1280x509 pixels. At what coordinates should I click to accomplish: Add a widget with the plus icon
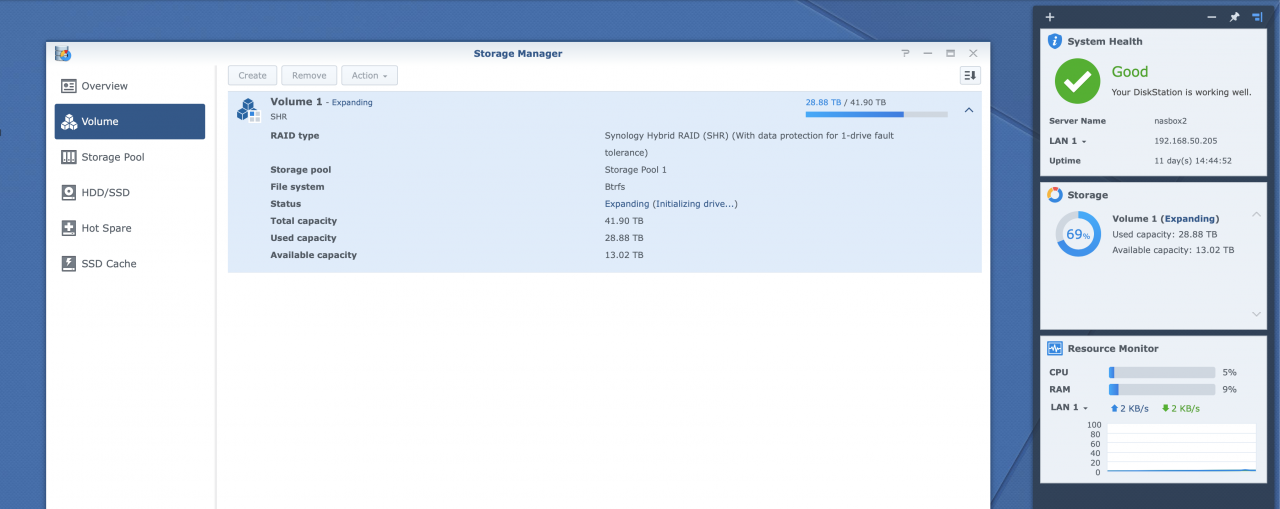(x=1050, y=17)
